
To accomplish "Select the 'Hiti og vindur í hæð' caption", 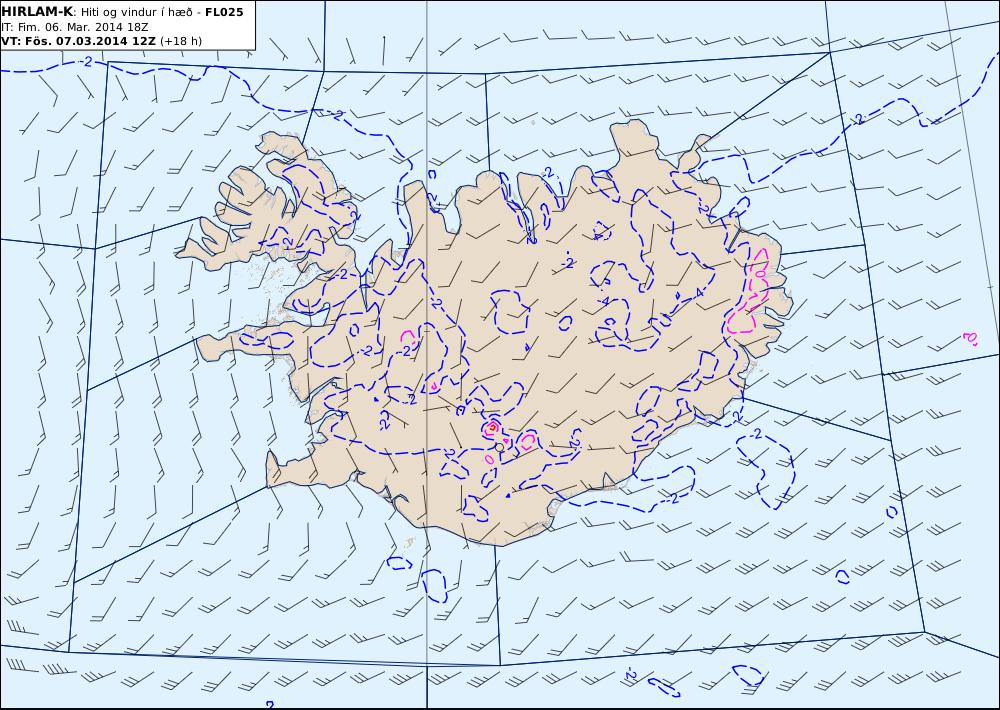I will coord(137,12).
